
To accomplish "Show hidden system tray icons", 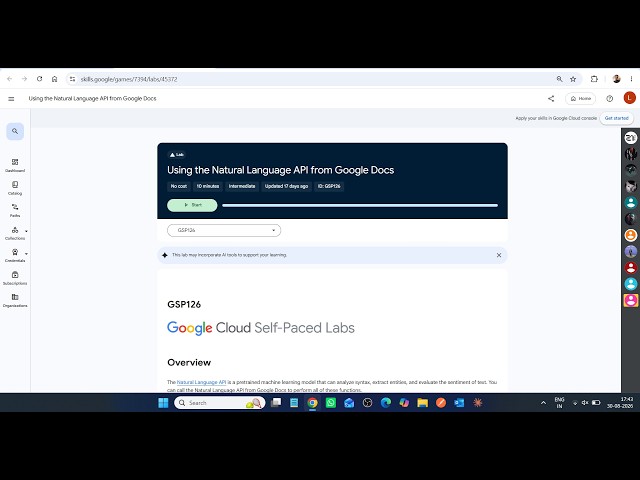I will point(543,403).
